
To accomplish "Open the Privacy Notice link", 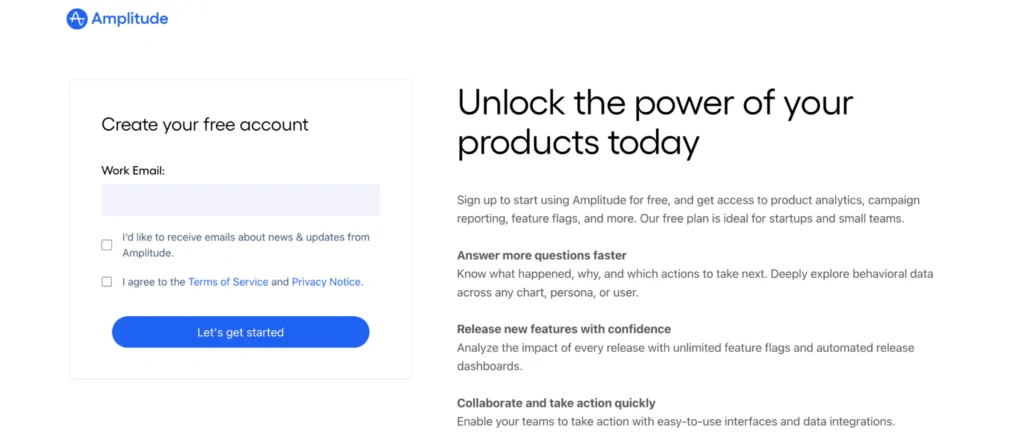I will (326, 282).
